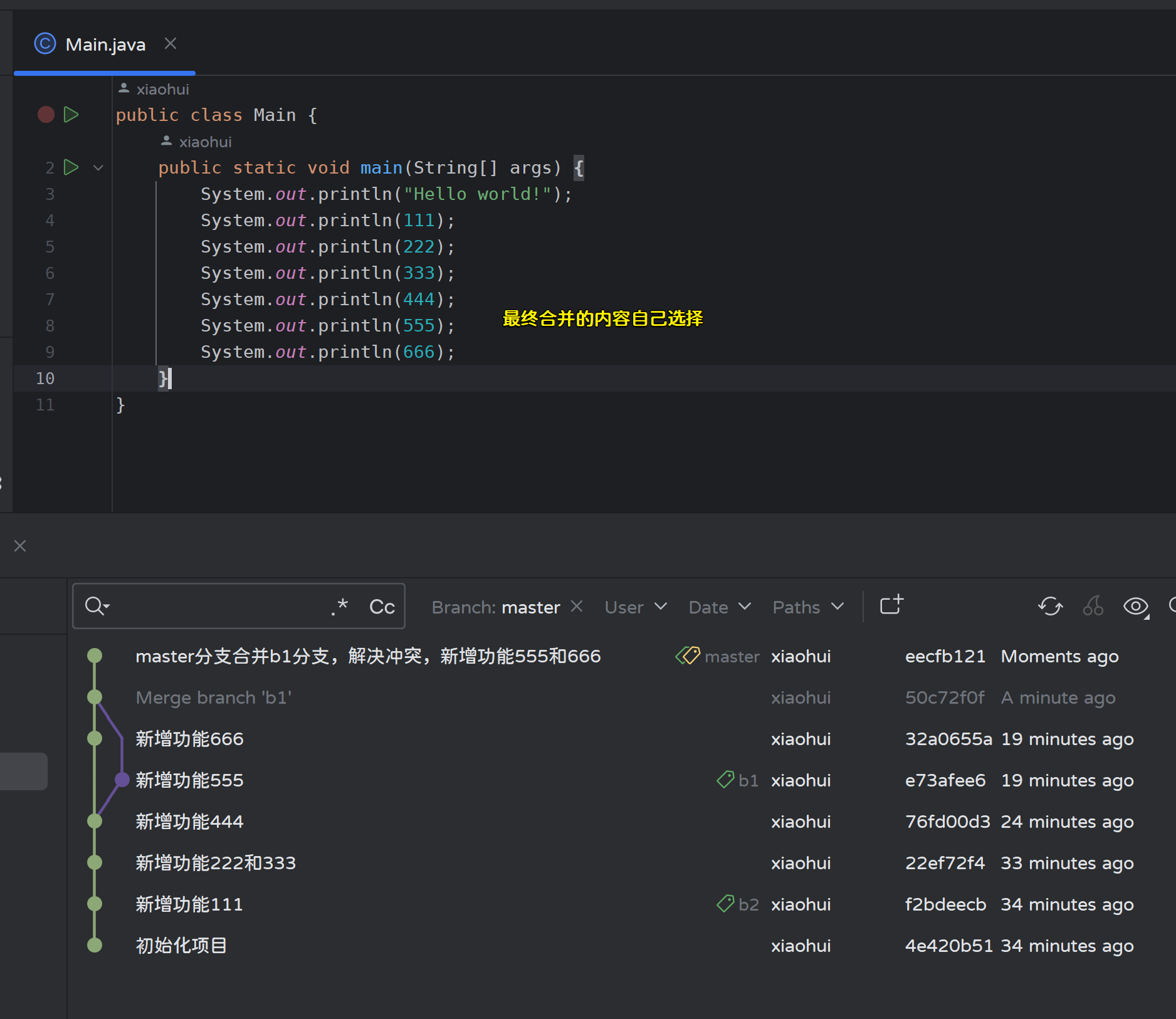This screenshot has width=1176, height=1019.
Task: Refresh the Git log
Action: pyautogui.click(x=1050, y=607)
